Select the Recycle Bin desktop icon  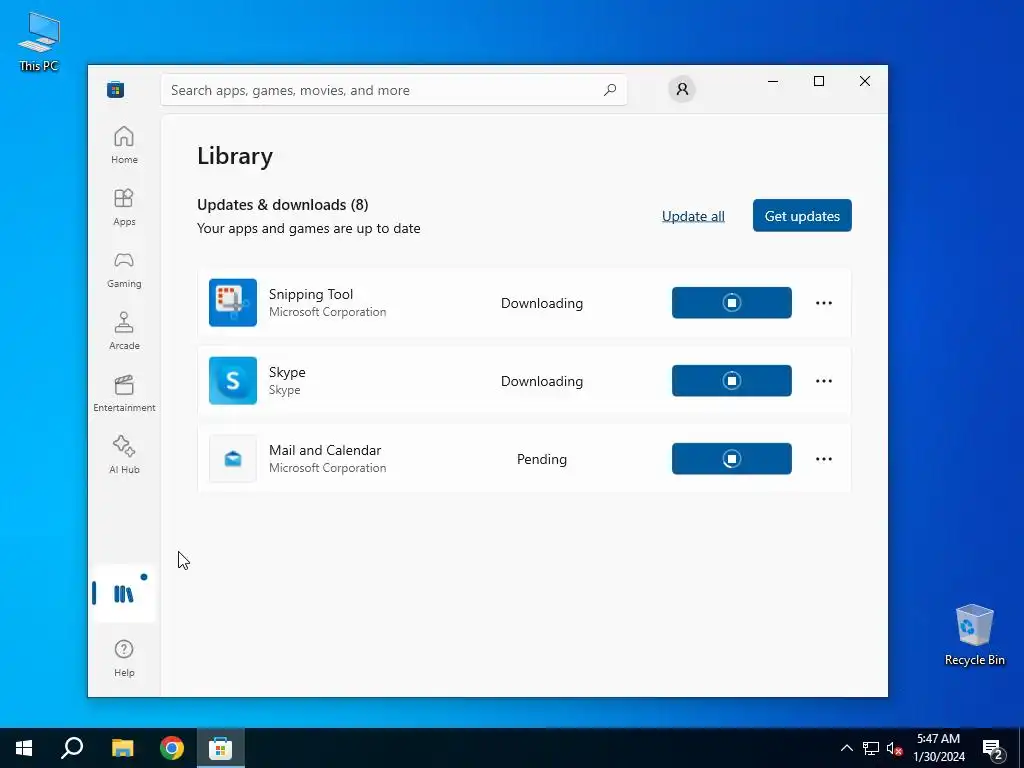[974, 635]
